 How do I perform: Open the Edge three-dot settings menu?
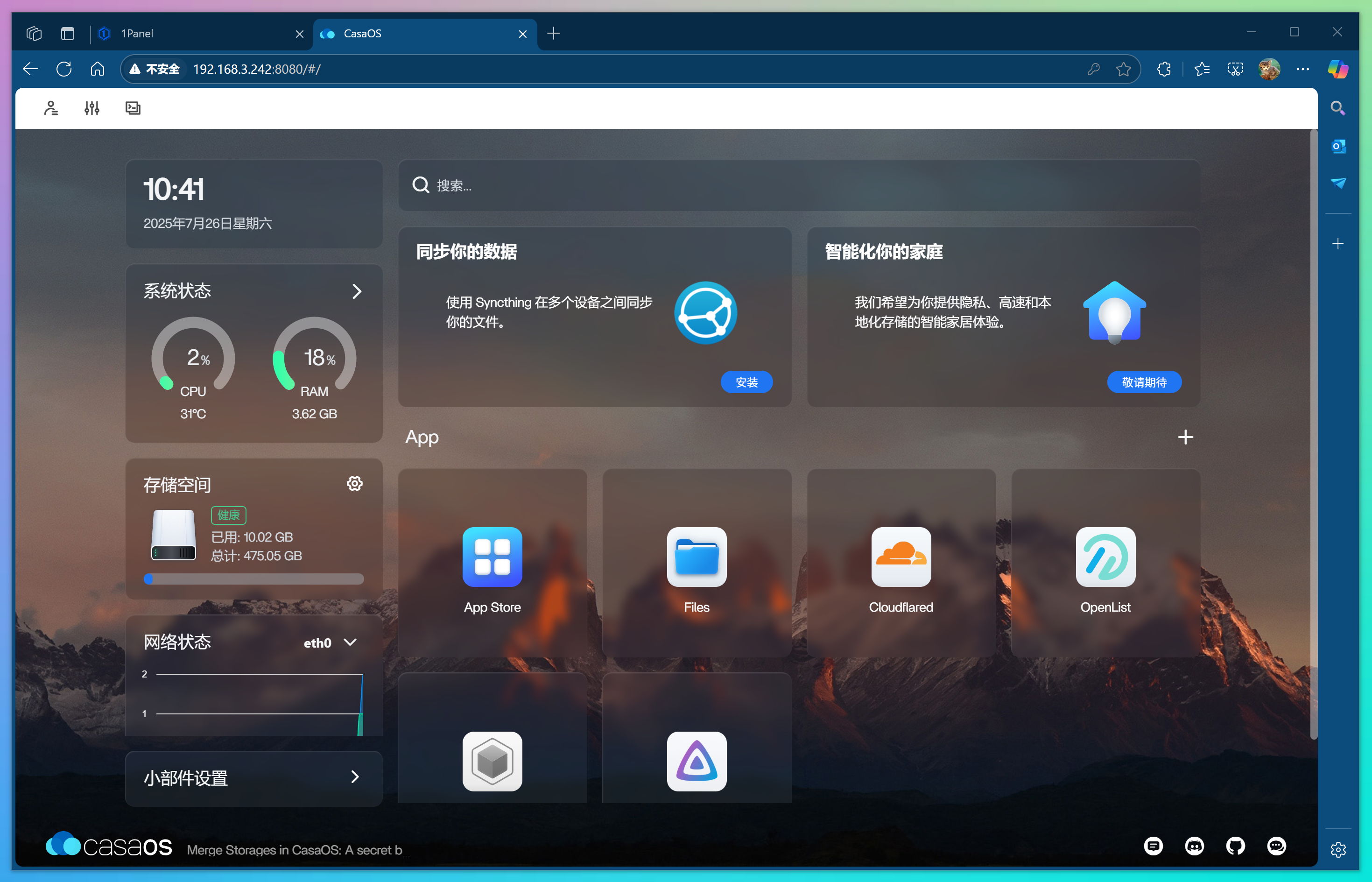pos(1302,69)
